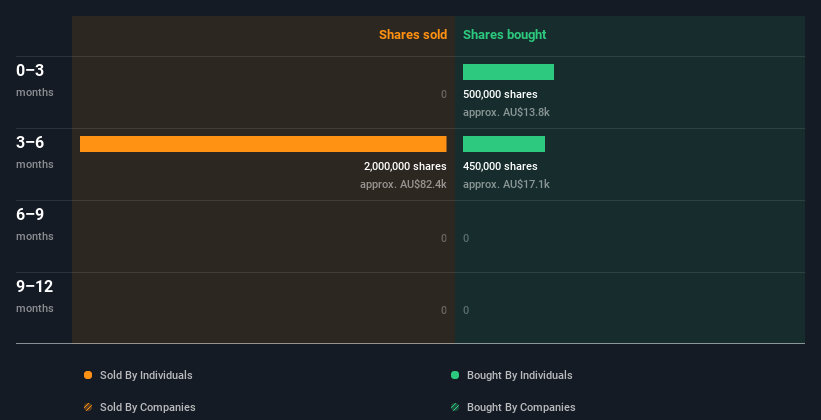The width and height of the screenshot is (821, 420).
Task: Click the 500,000 shares value
Action: [x=500, y=94]
